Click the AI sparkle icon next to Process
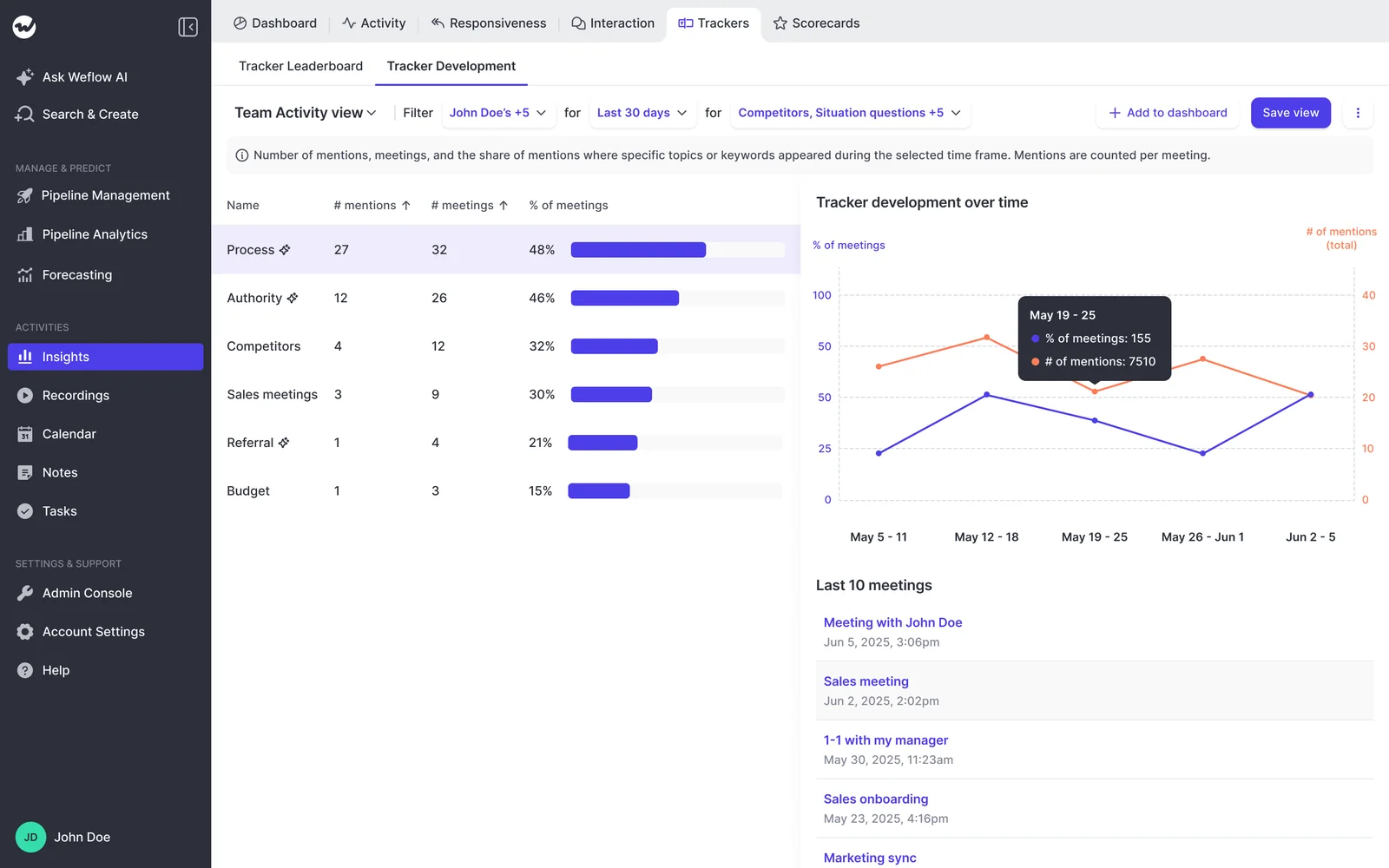The image size is (1389, 868). tap(285, 250)
